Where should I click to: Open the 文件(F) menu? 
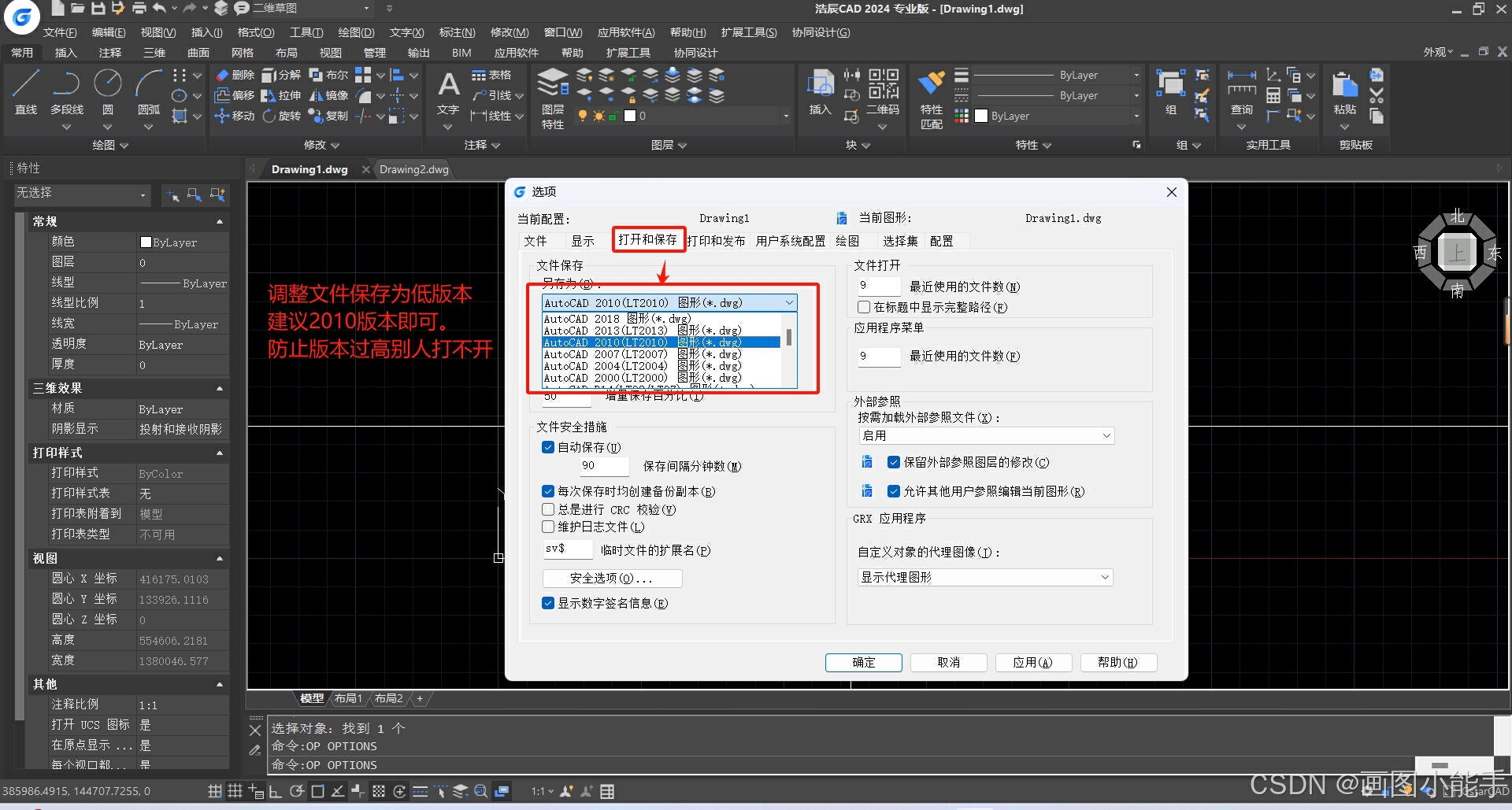(x=60, y=32)
